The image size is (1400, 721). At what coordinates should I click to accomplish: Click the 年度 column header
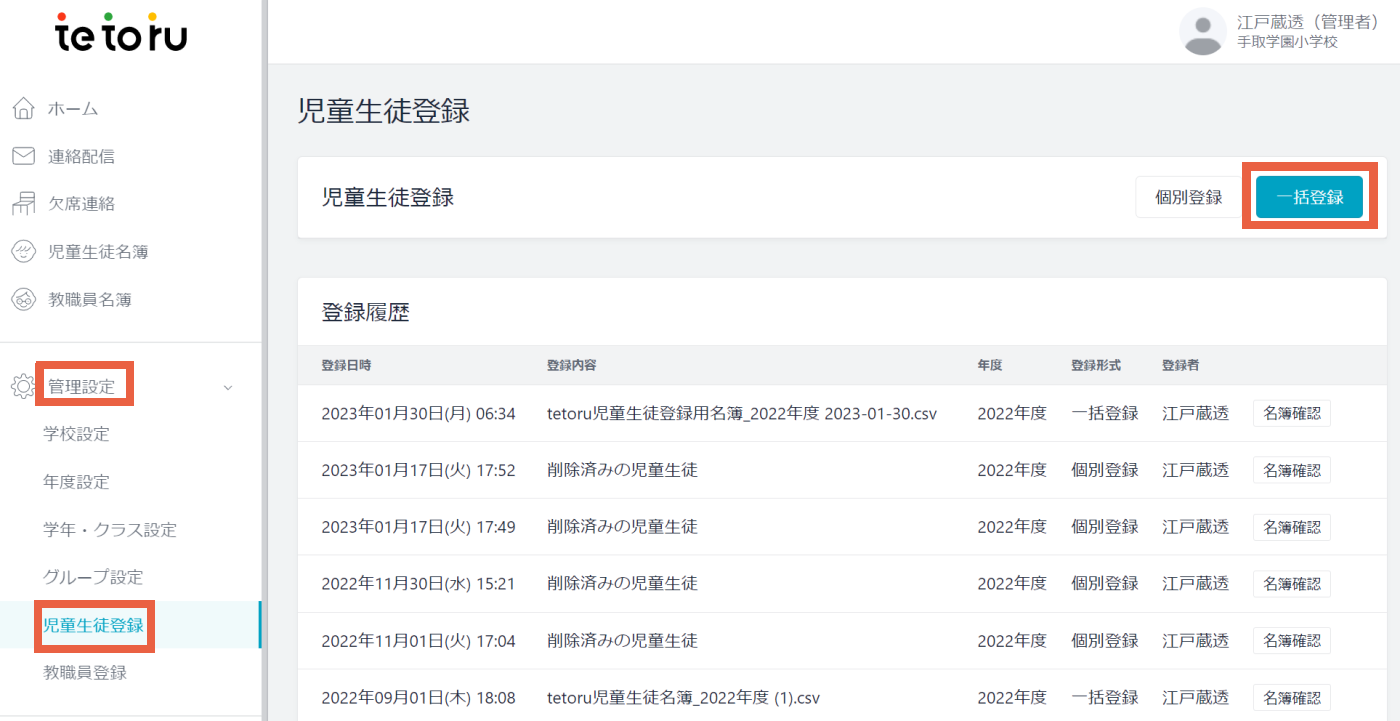point(990,365)
